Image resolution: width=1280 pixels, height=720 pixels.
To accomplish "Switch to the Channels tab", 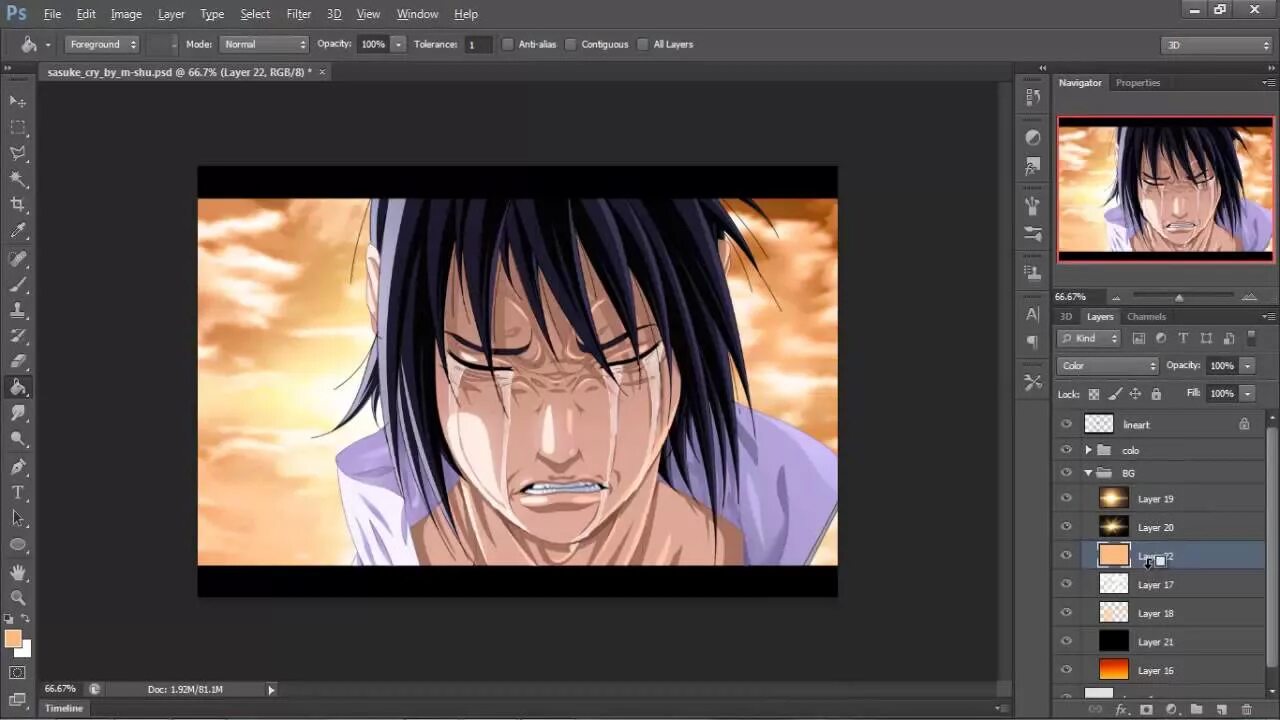I will pyautogui.click(x=1146, y=316).
